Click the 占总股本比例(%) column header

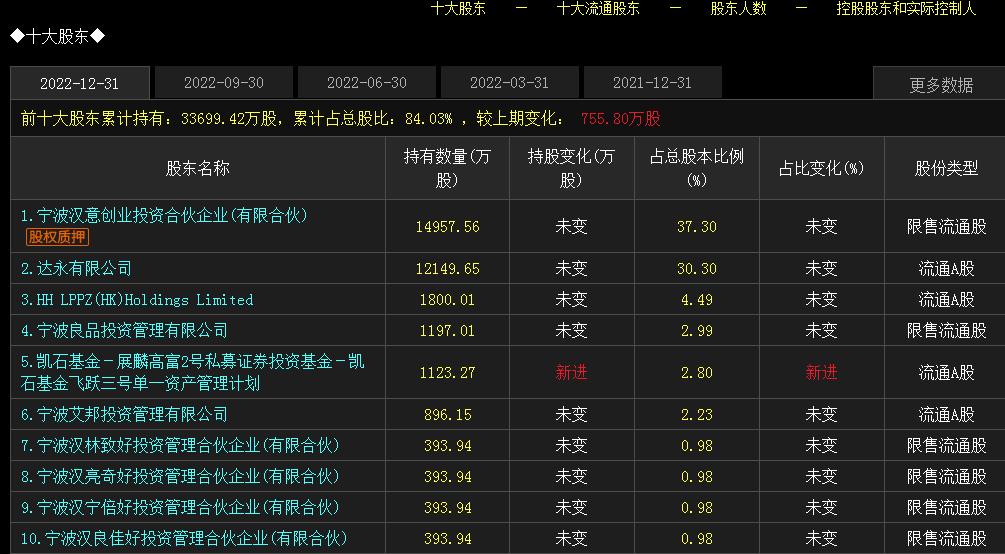(x=697, y=168)
